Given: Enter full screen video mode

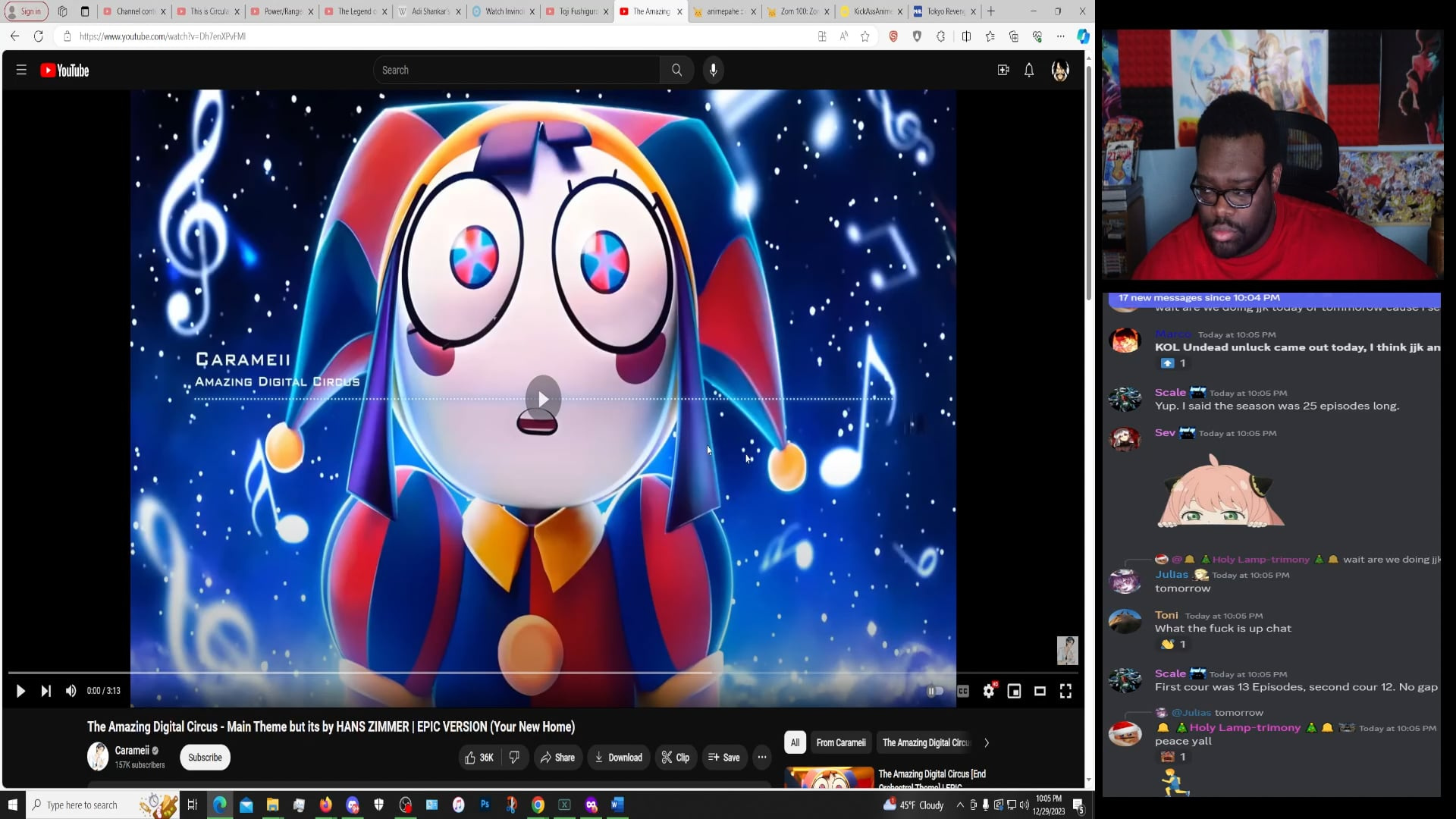Looking at the screenshot, I should click(1065, 691).
